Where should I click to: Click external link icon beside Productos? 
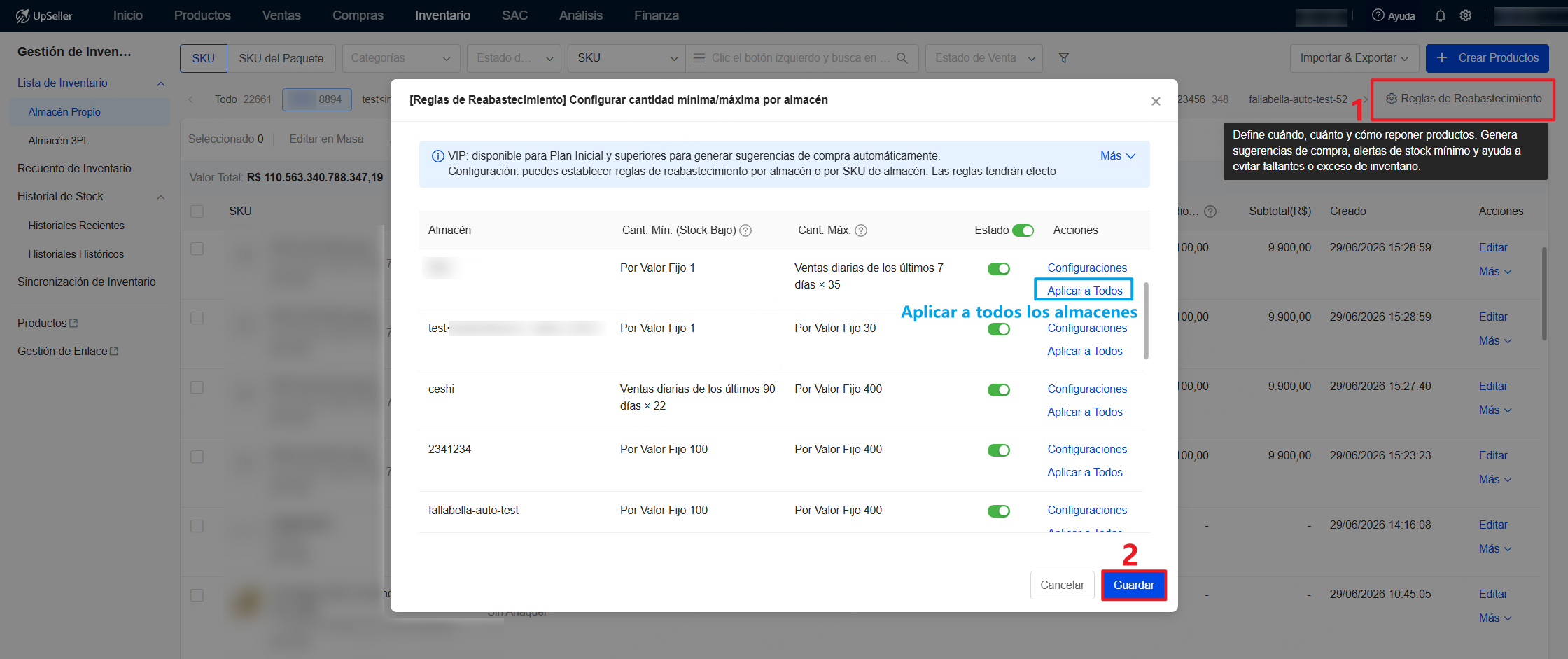tap(74, 323)
